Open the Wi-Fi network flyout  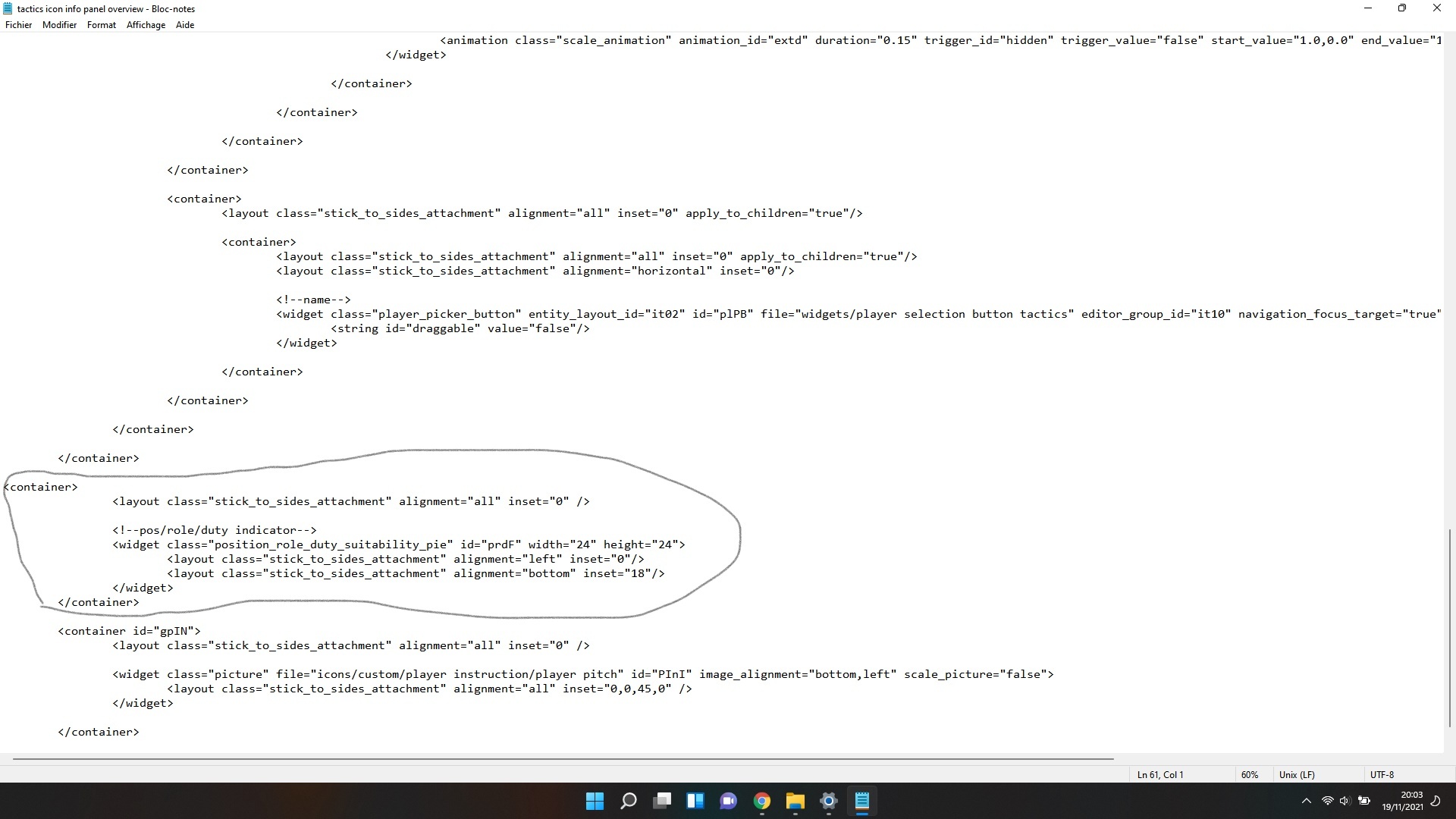[1327, 801]
